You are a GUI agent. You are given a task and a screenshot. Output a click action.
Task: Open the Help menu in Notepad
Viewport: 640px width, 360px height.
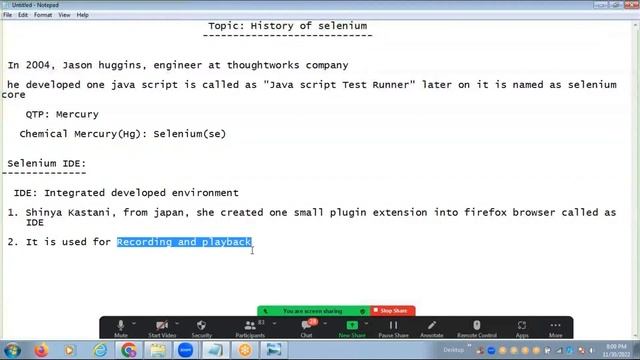click(82, 15)
